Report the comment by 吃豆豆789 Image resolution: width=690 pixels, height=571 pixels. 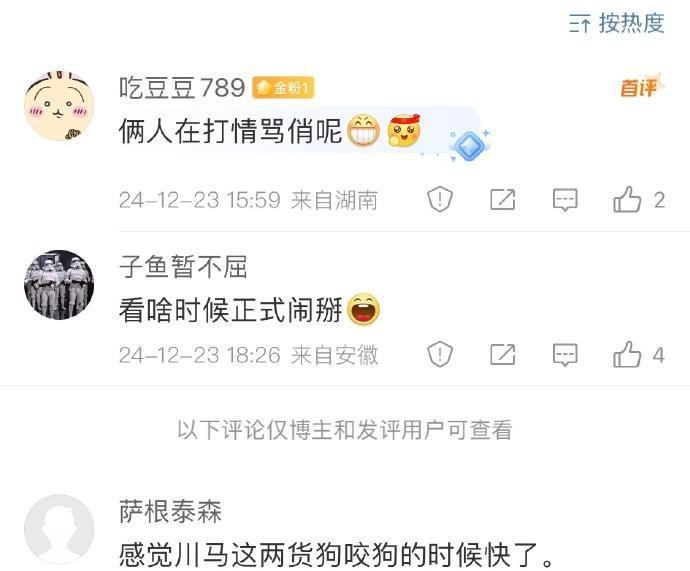[x=440, y=199]
